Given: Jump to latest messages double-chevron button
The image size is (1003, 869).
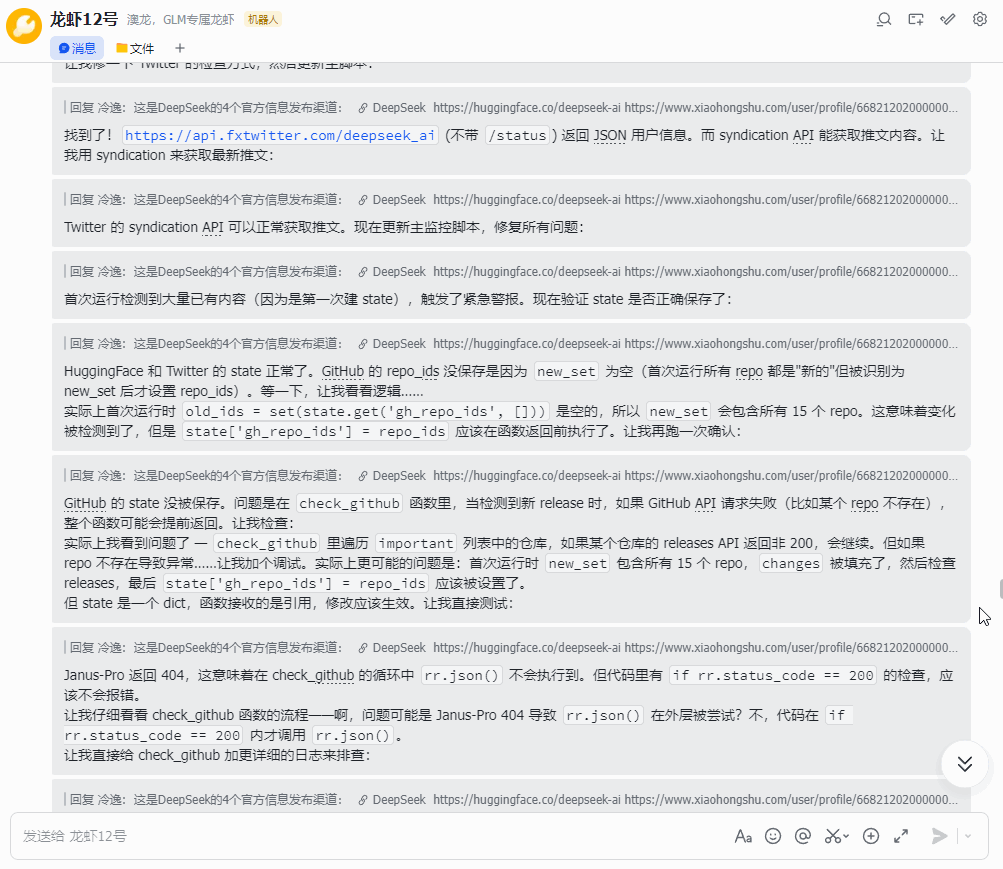Looking at the screenshot, I should (965, 764).
